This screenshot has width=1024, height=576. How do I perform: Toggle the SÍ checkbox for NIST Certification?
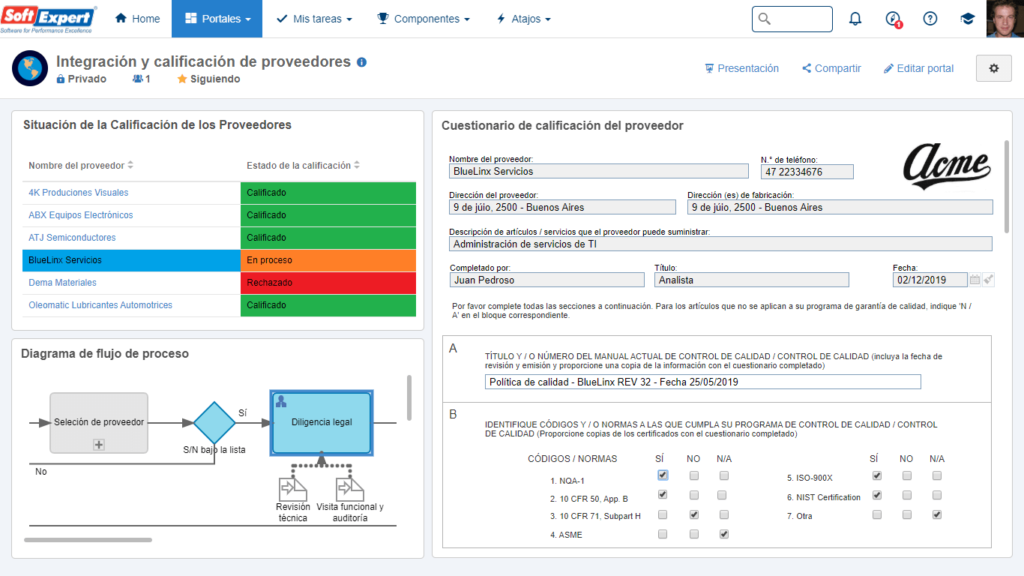(877, 495)
